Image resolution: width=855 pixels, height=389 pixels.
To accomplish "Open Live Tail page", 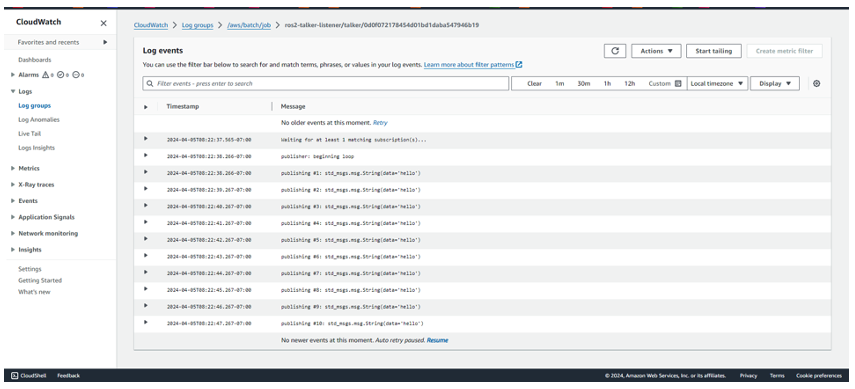I will (x=29, y=134).
